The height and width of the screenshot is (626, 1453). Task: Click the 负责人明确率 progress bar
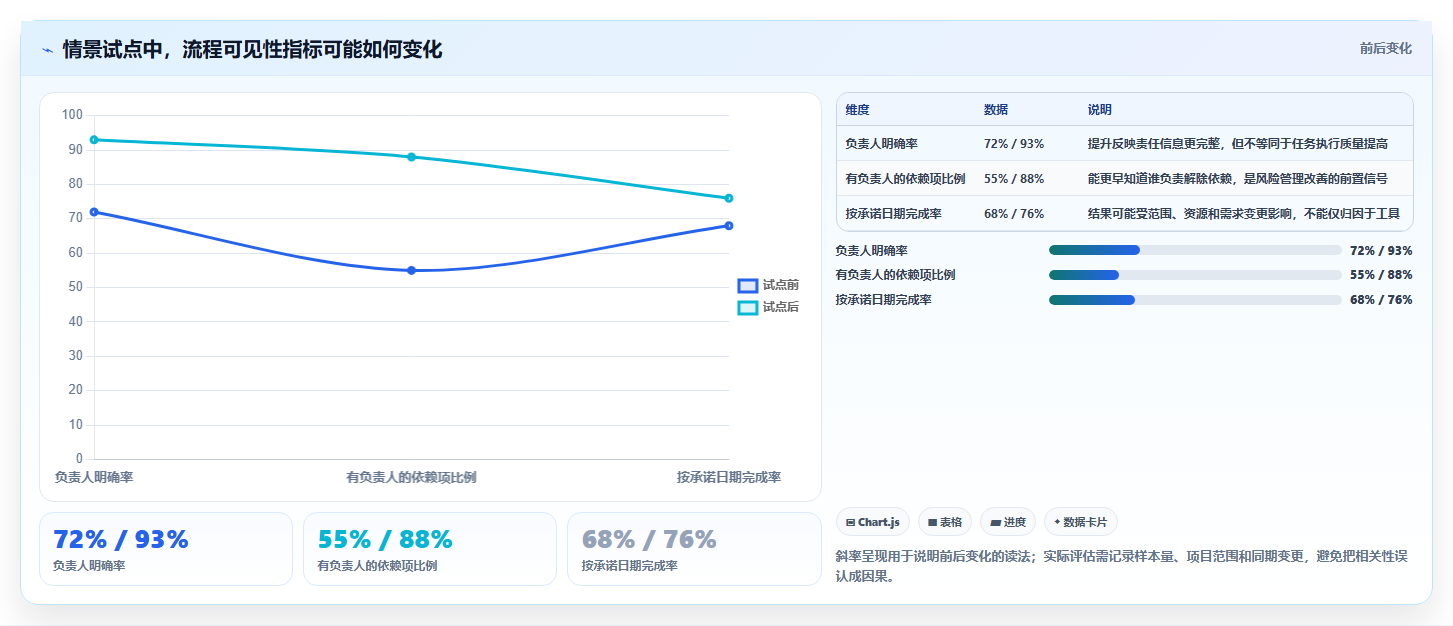click(1195, 250)
